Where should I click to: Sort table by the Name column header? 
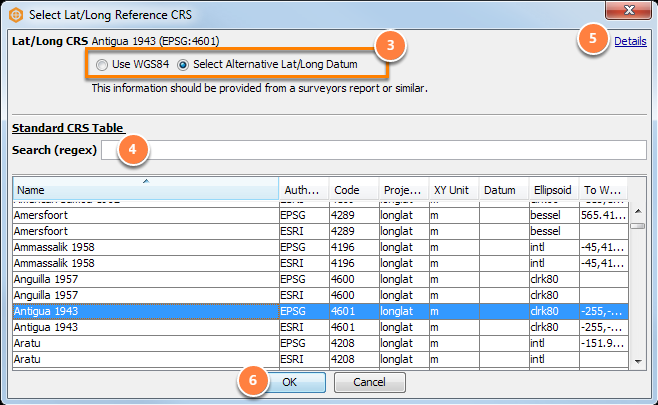pyautogui.click(x=146, y=189)
